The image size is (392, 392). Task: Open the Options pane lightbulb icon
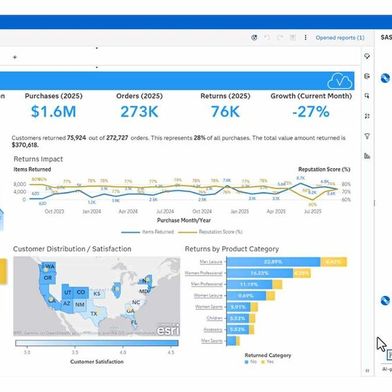(x=367, y=56)
